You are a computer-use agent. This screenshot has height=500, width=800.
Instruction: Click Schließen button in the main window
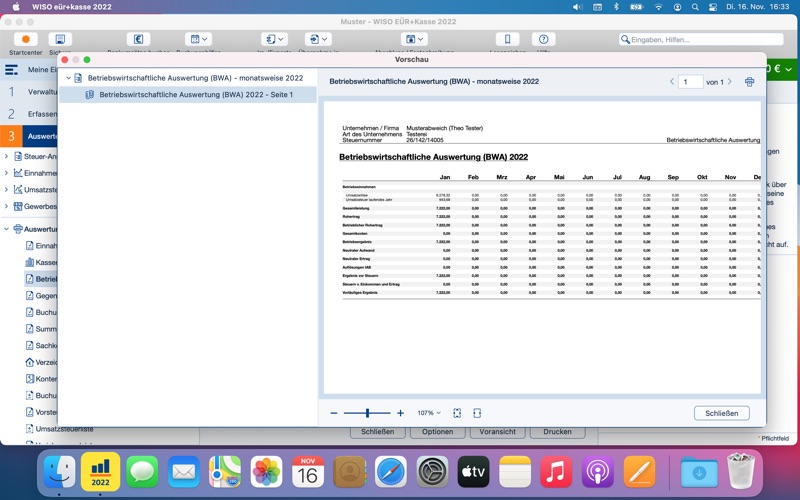[x=378, y=432]
